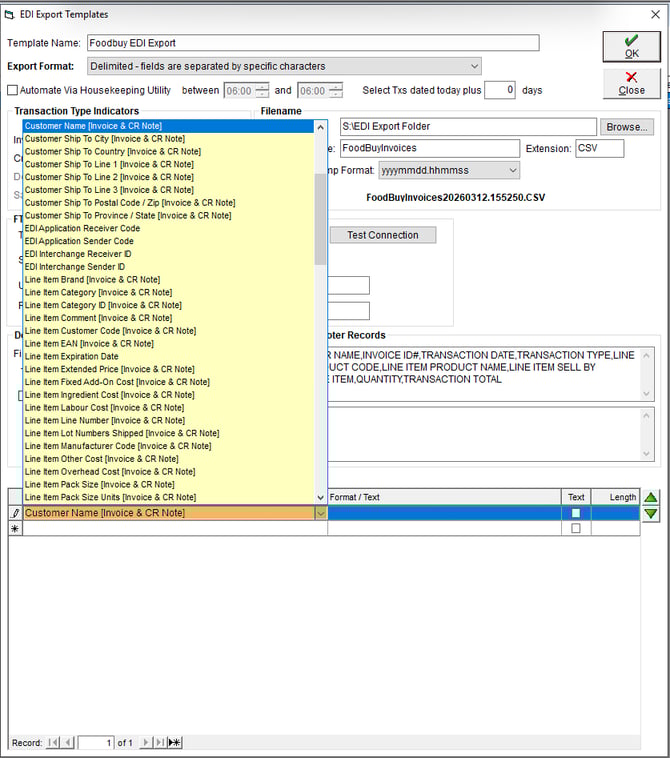Viewport: 670px width, 758px height.
Task: Open the timestamp format yyyymmdd.hhmmss dropdown
Action: 512,170
